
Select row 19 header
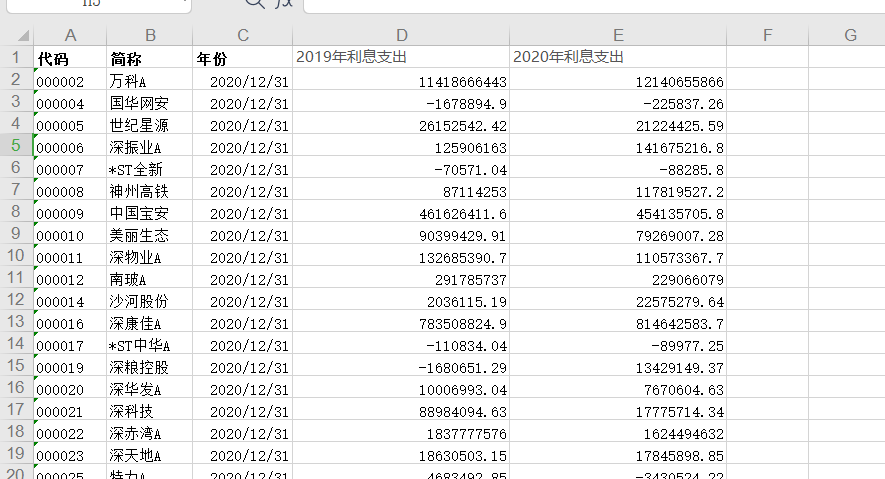click(16, 453)
